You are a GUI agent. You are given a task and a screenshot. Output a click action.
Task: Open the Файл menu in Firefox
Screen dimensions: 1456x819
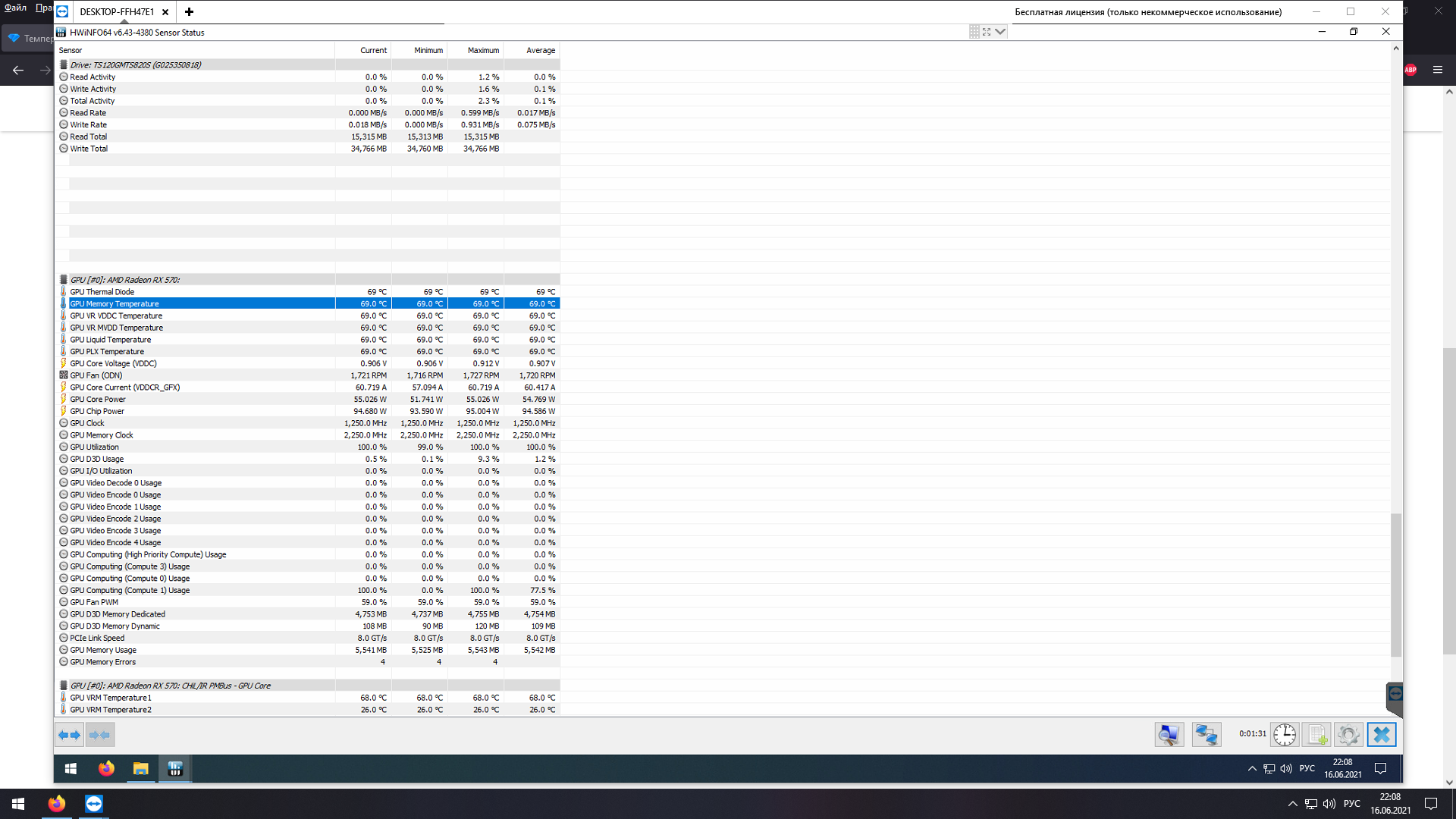15,8
